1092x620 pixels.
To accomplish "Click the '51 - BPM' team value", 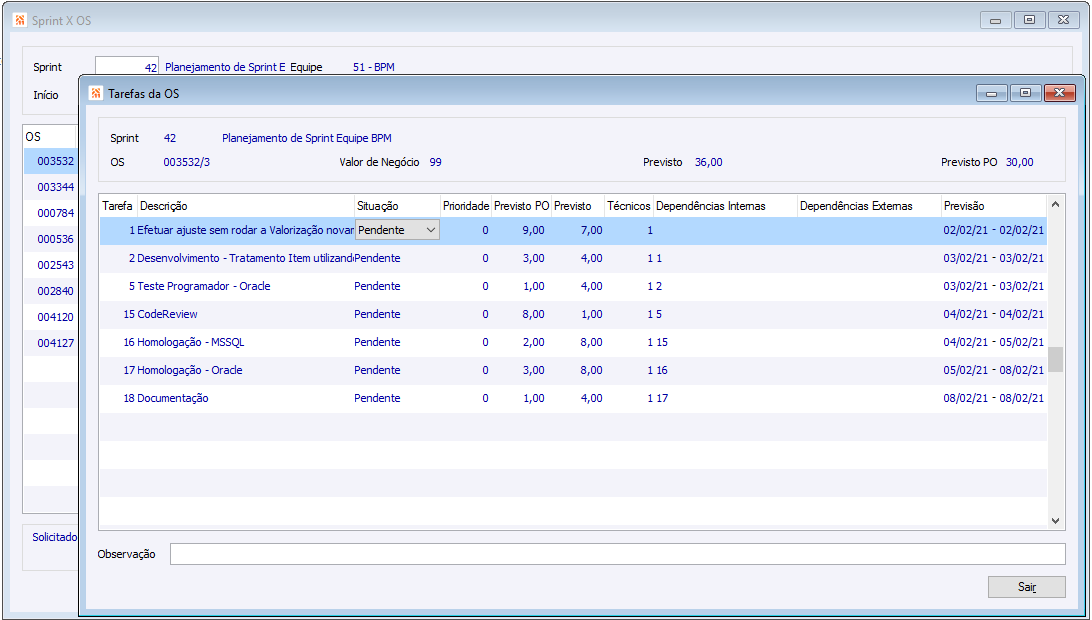I will pyautogui.click(x=374, y=68).
